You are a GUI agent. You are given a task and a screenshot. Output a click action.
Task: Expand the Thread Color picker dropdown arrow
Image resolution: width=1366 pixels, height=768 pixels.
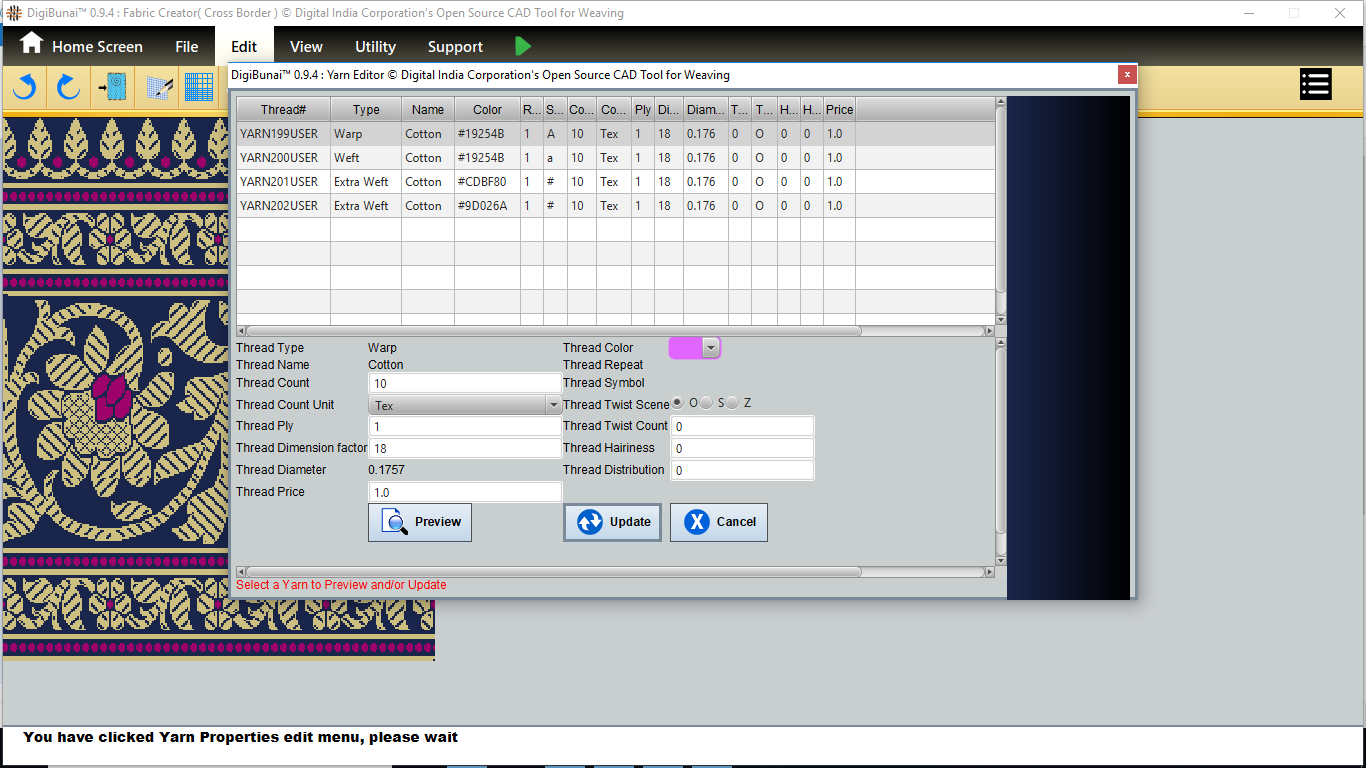(710, 348)
